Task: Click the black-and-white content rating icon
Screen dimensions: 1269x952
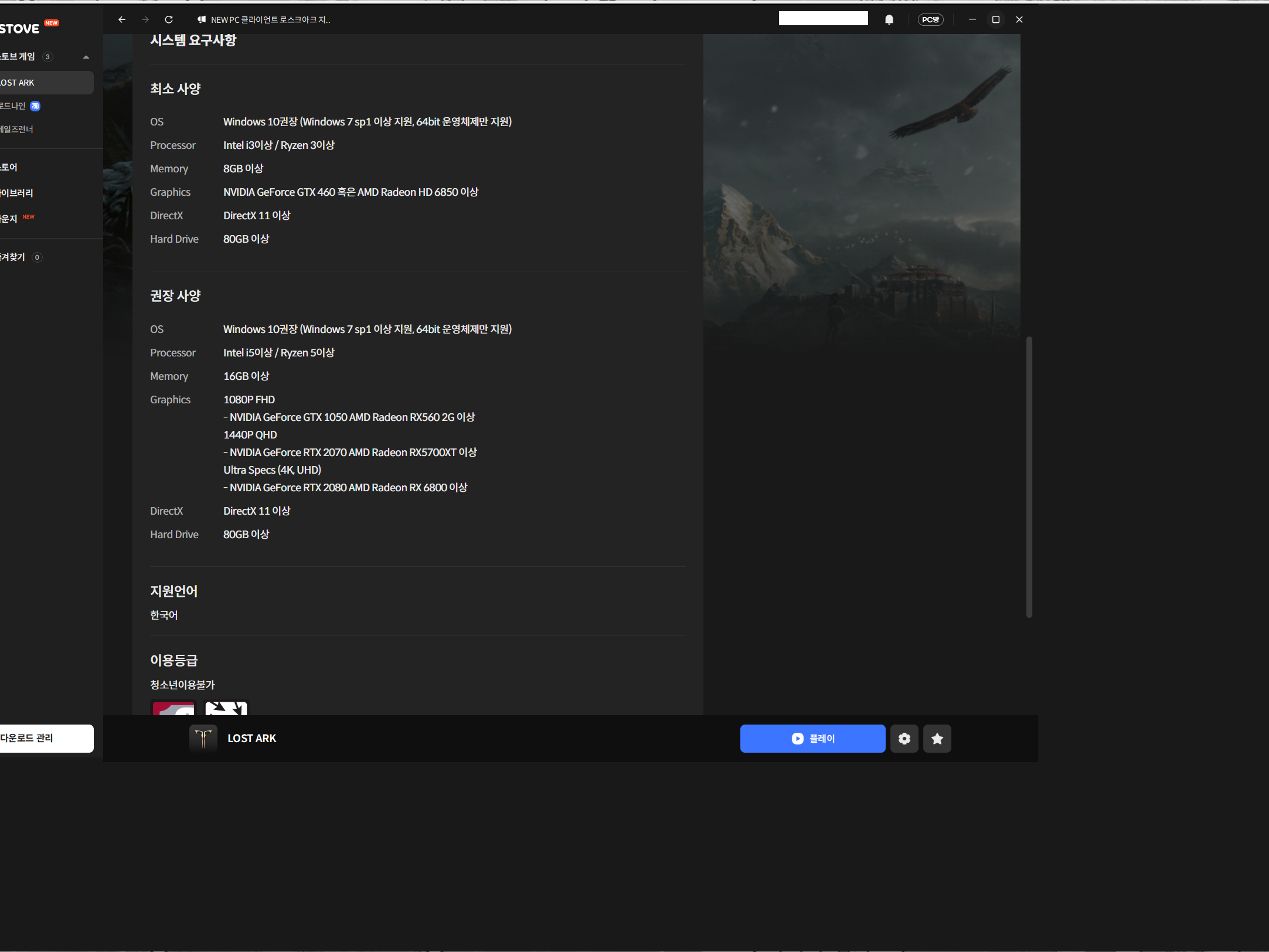Action: pyautogui.click(x=226, y=708)
